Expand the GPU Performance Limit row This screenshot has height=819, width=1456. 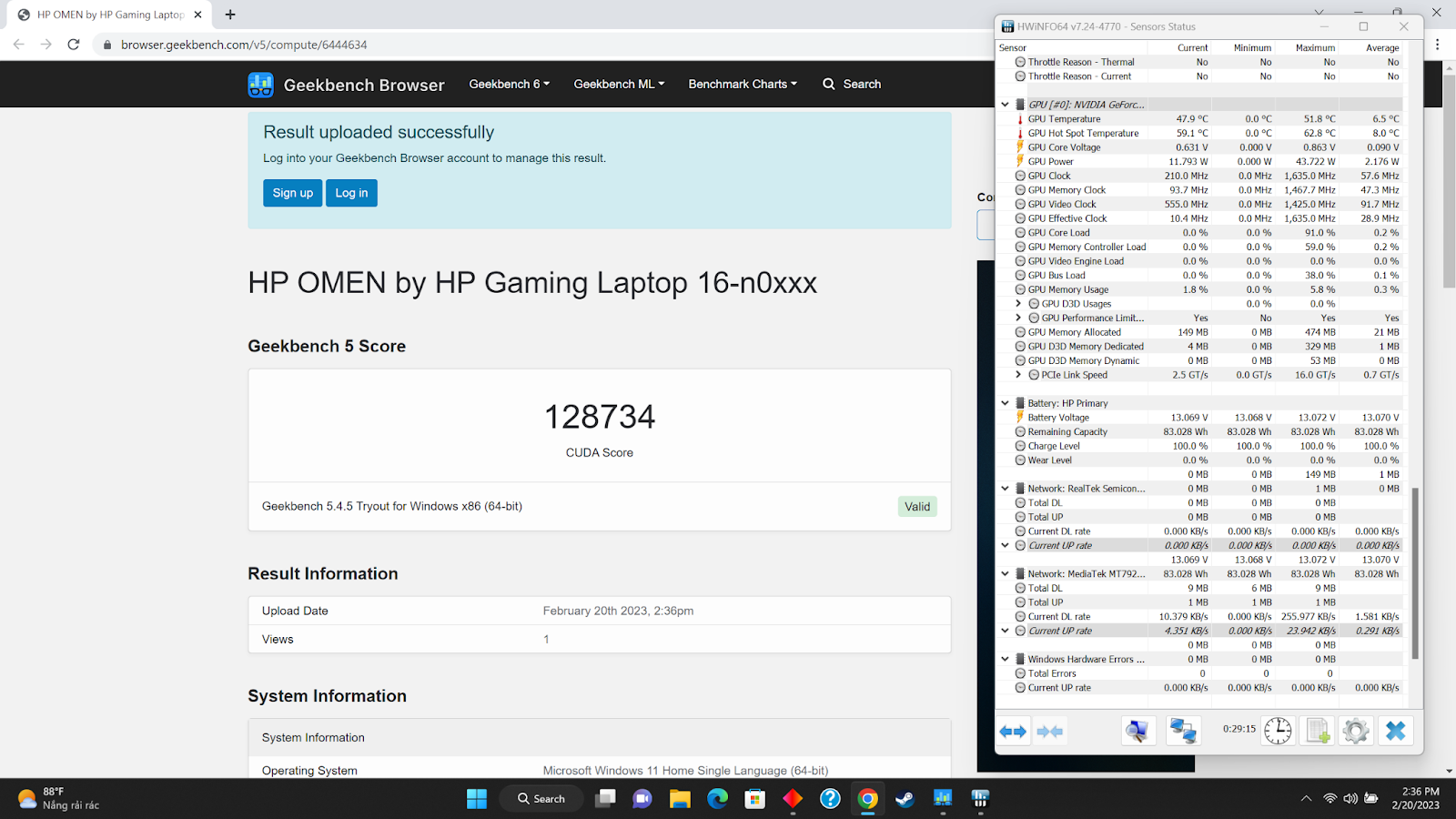point(1018,318)
